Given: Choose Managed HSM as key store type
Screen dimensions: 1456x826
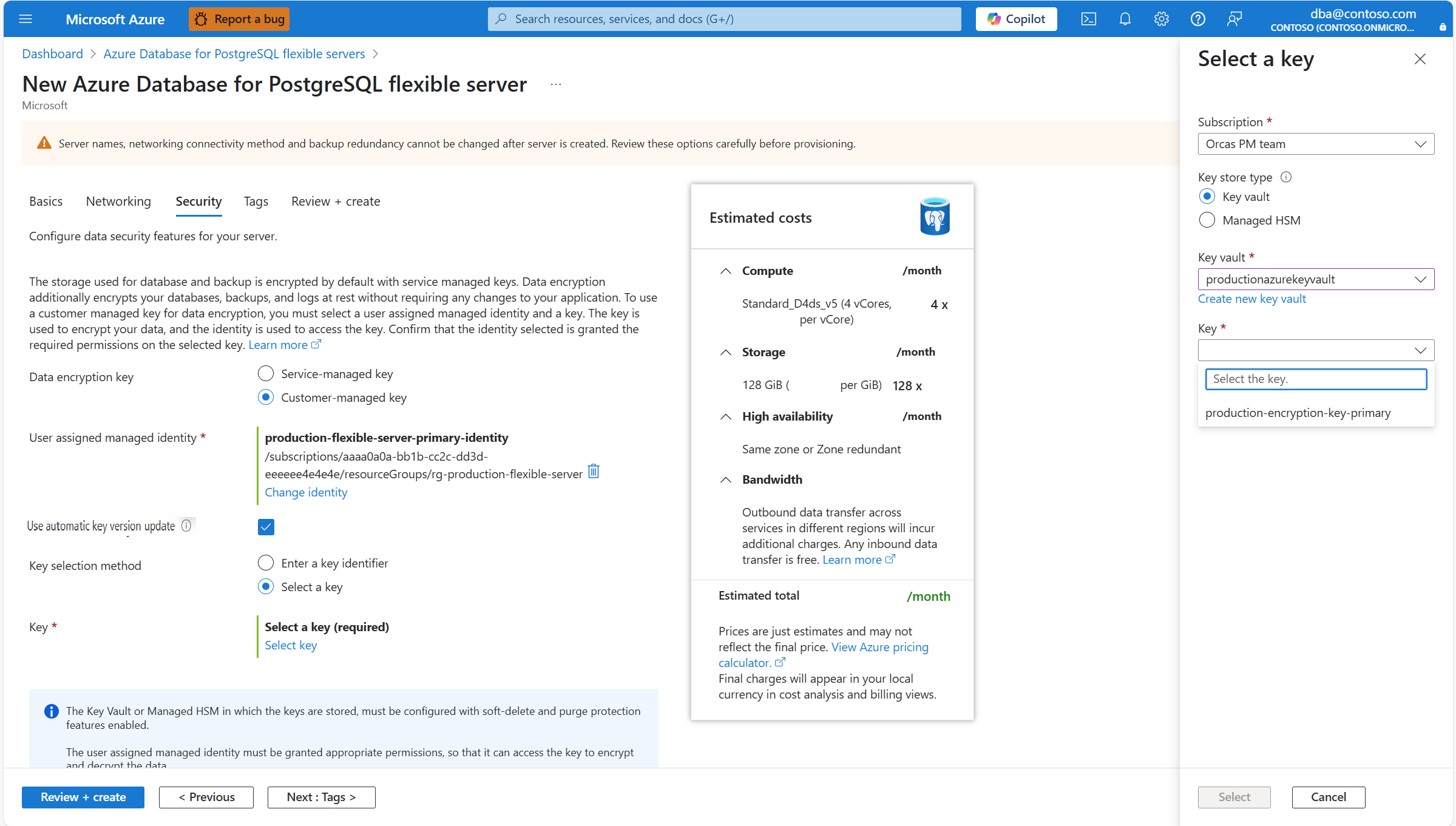Looking at the screenshot, I should (x=1207, y=220).
